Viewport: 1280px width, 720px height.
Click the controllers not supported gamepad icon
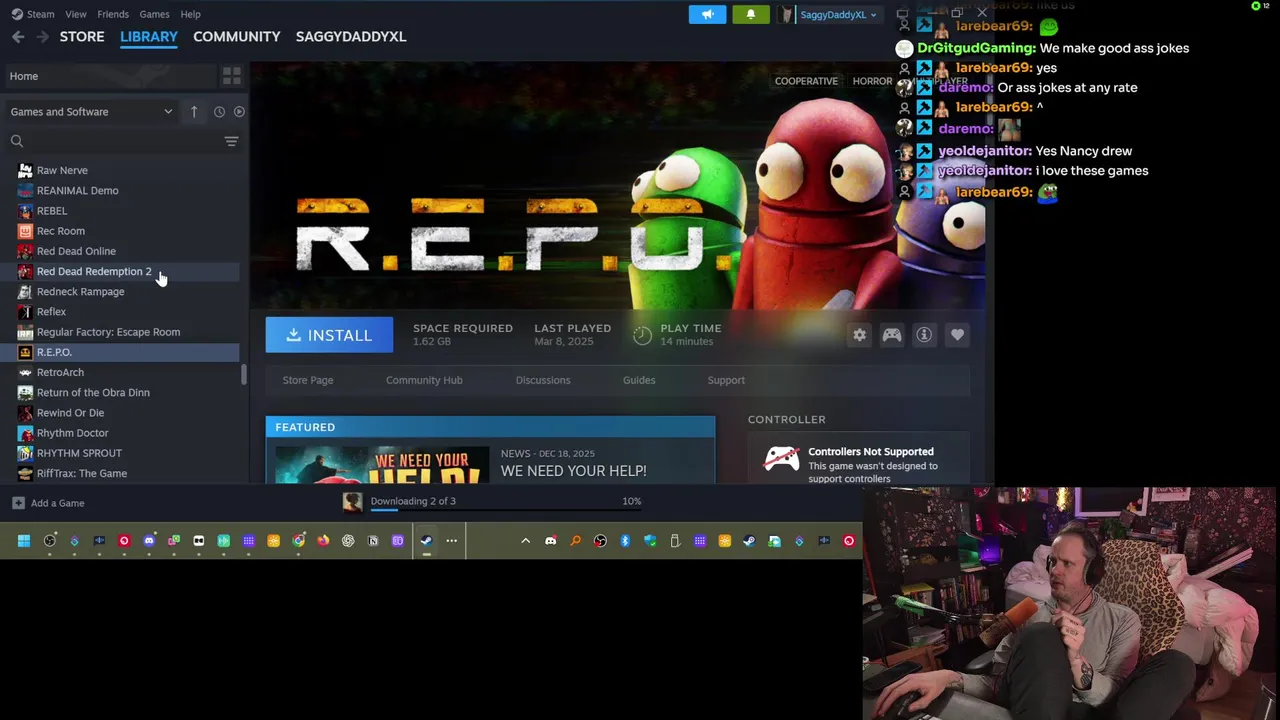(781, 459)
